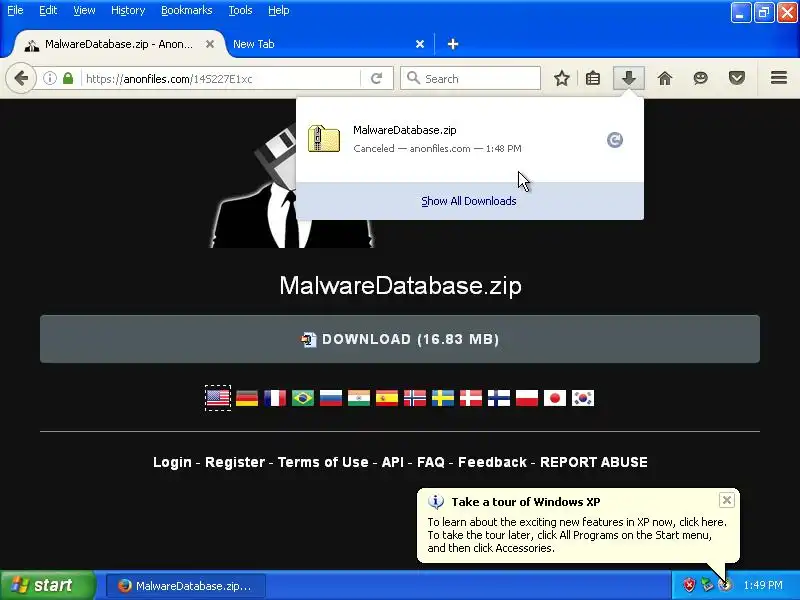Open the chat smiley icon
Image resolution: width=800 pixels, height=600 pixels.
(x=701, y=79)
